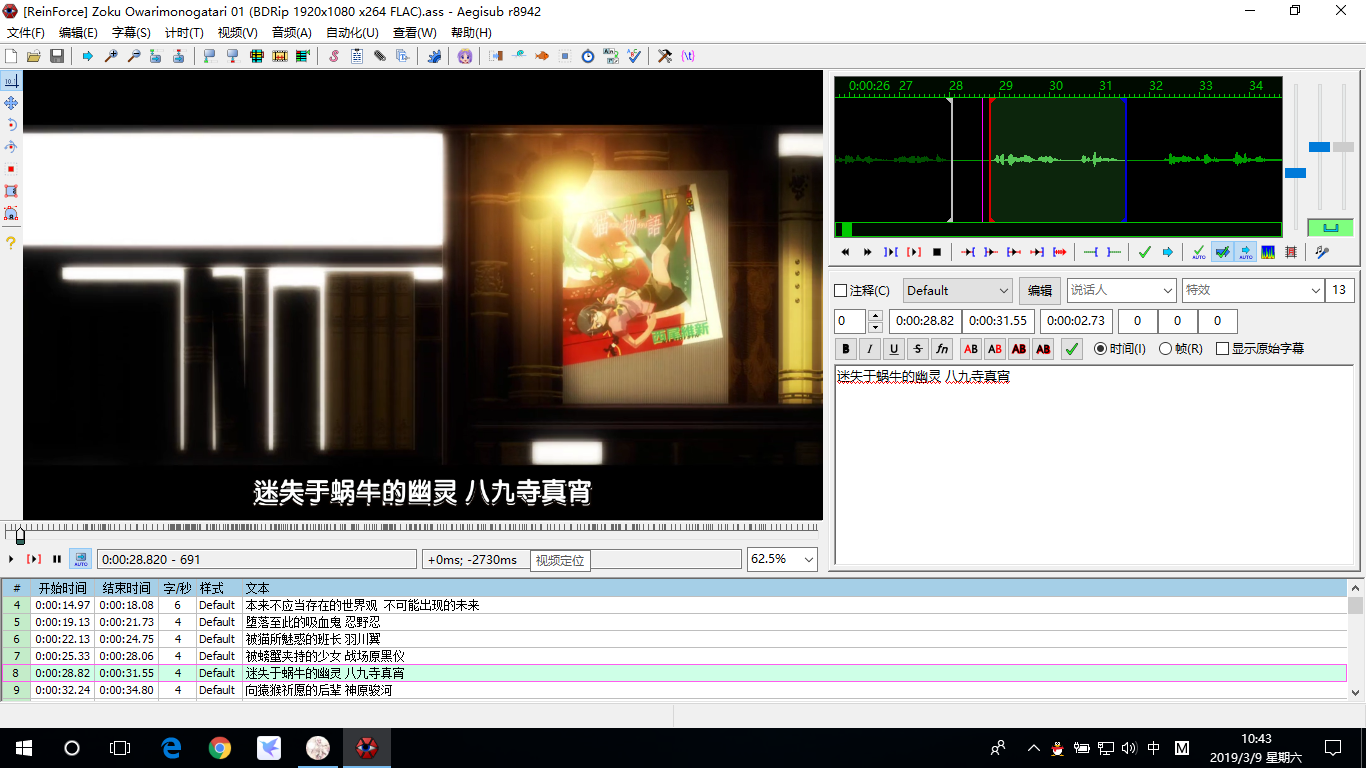This screenshot has width=1366, height=768.
Task: Commit line with green check button
Action: tap(1072, 349)
